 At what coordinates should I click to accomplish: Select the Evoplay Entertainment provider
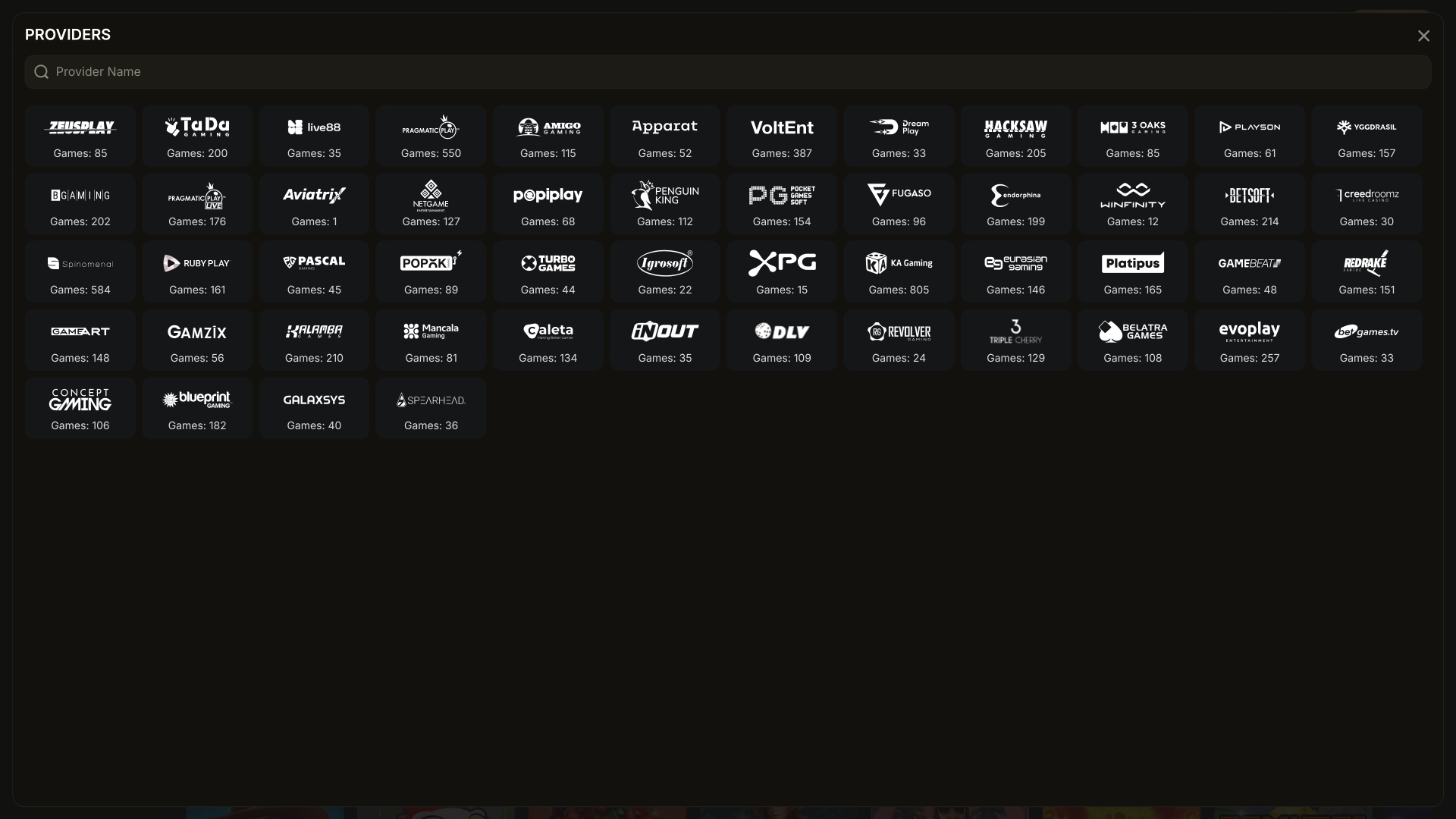[x=1250, y=340]
